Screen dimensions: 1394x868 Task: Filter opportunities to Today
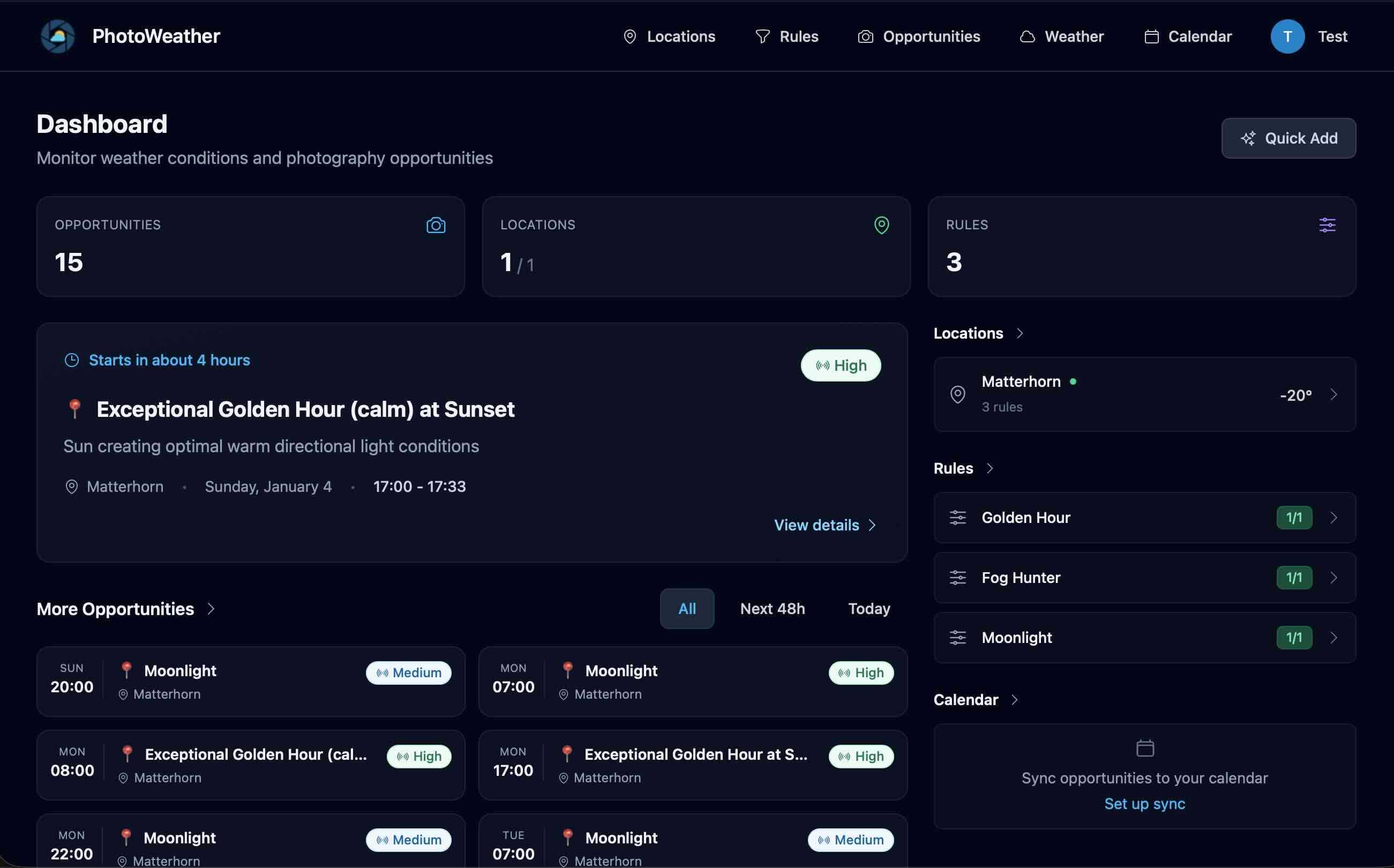point(868,609)
